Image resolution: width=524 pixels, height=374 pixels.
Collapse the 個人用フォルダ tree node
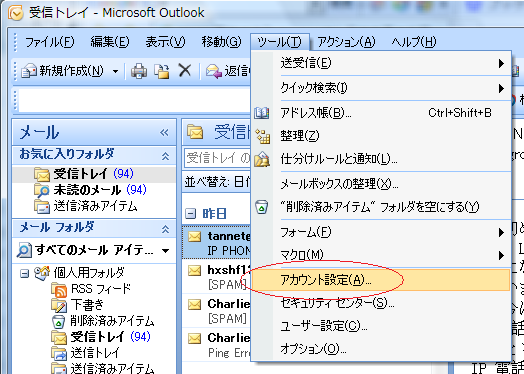click(x=24, y=274)
